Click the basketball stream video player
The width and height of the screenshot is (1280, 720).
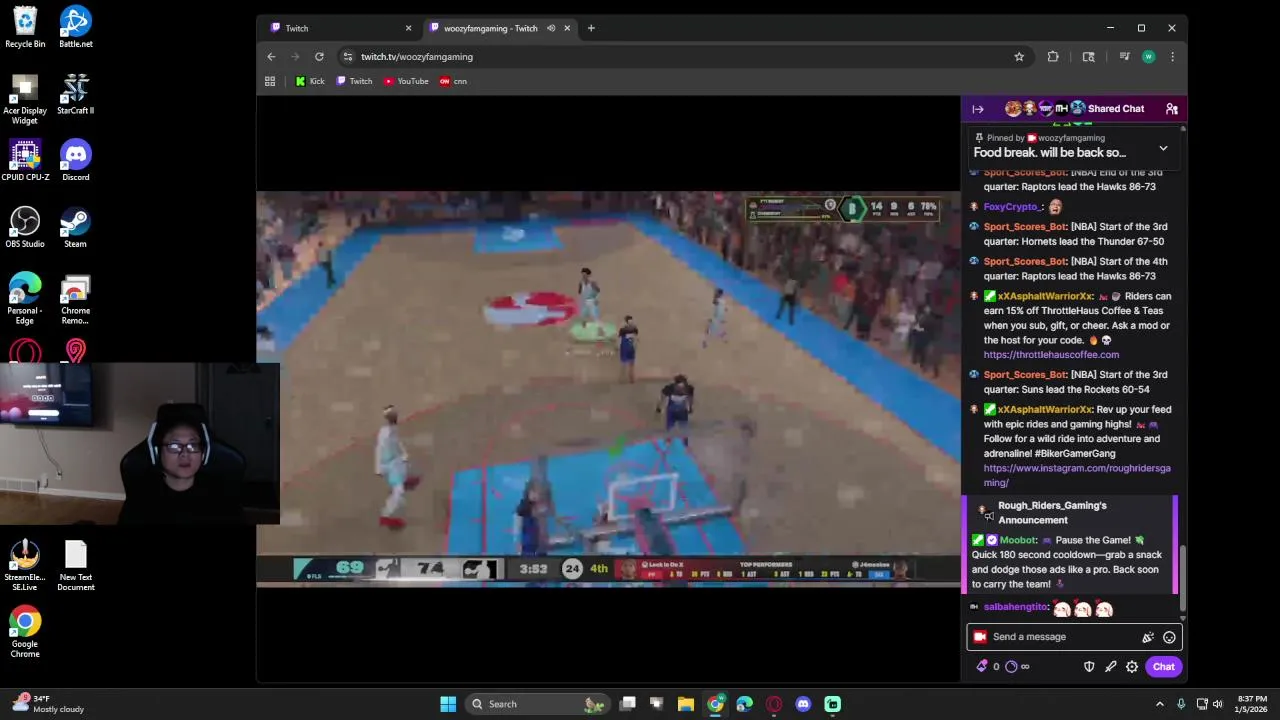pyautogui.click(x=608, y=388)
